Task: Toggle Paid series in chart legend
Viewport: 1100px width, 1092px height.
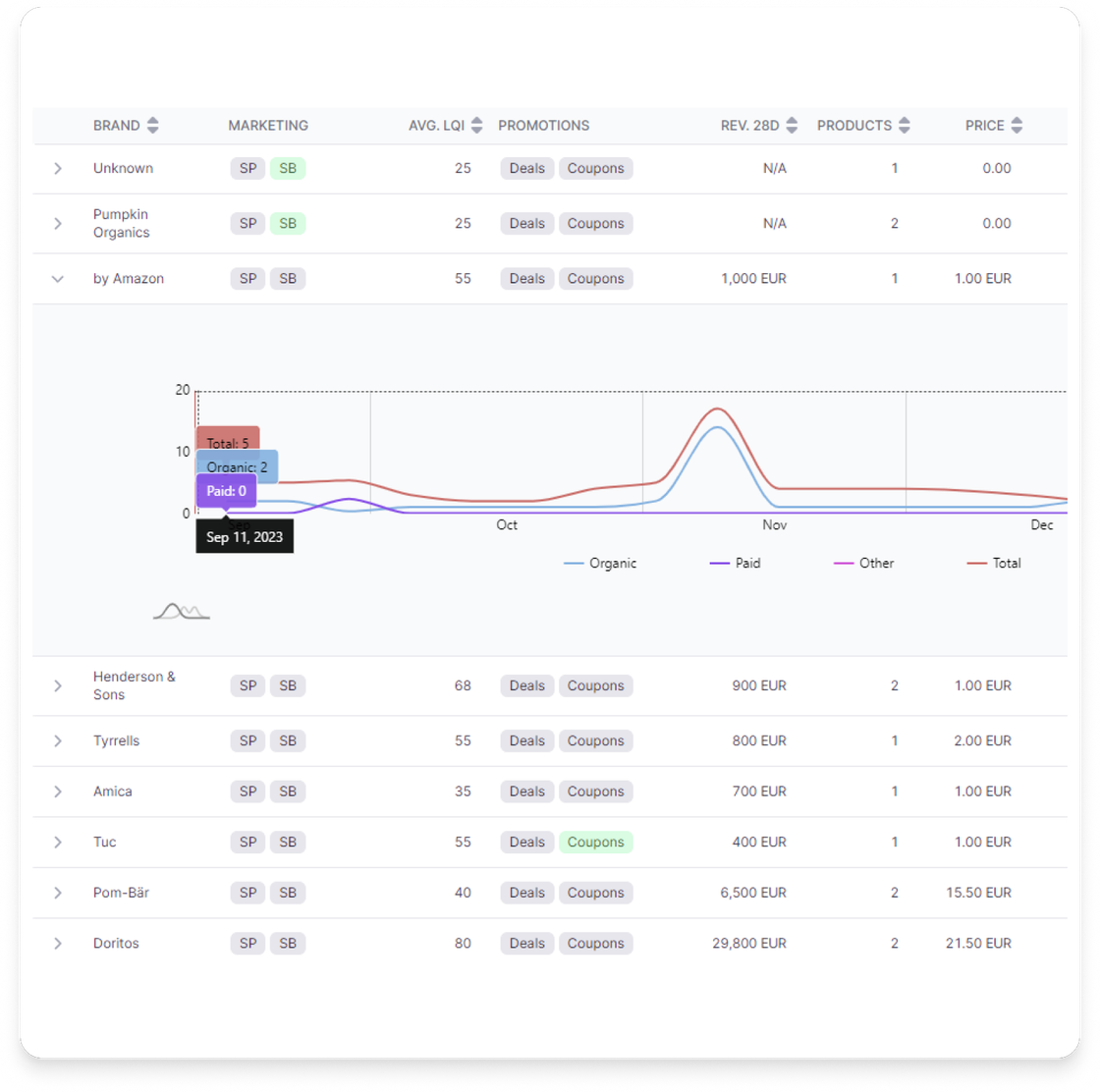Action: pos(735,563)
